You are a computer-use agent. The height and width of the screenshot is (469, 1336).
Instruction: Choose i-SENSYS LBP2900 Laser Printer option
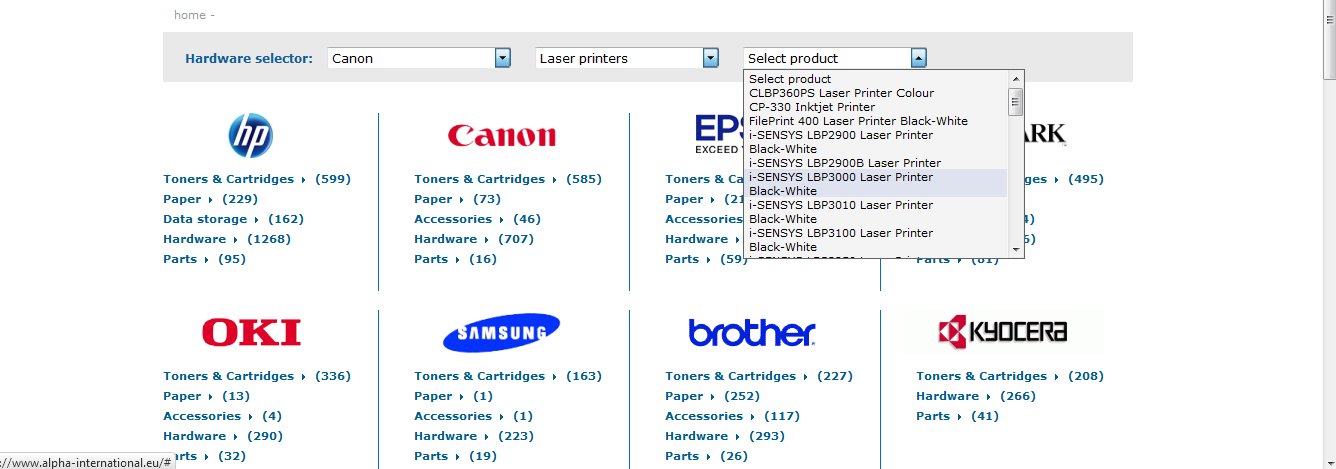(876, 142)
